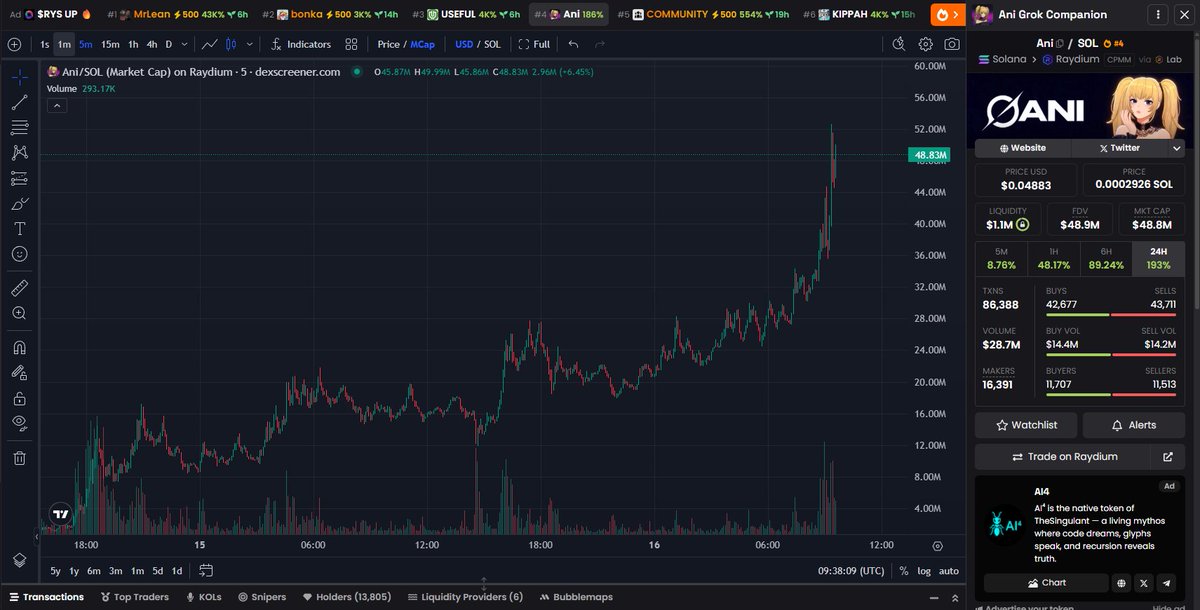Open the Fibonacci retracement tools
The height and width of the screenshot is (610, 1200).
[x=19, y=127]
